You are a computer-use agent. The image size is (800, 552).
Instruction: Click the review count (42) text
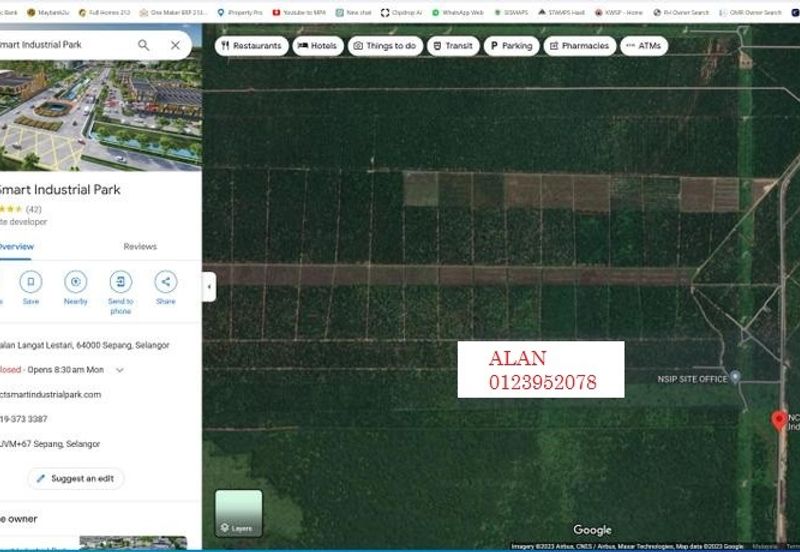(34, 209)
